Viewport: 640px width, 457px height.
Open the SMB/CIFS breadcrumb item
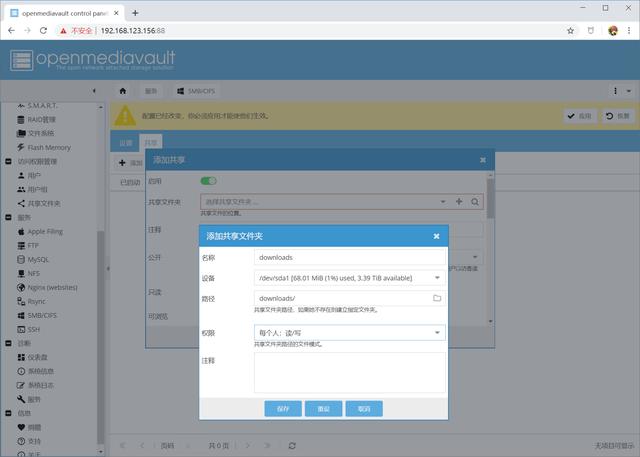pyautogui.click(x=196, y=91)
